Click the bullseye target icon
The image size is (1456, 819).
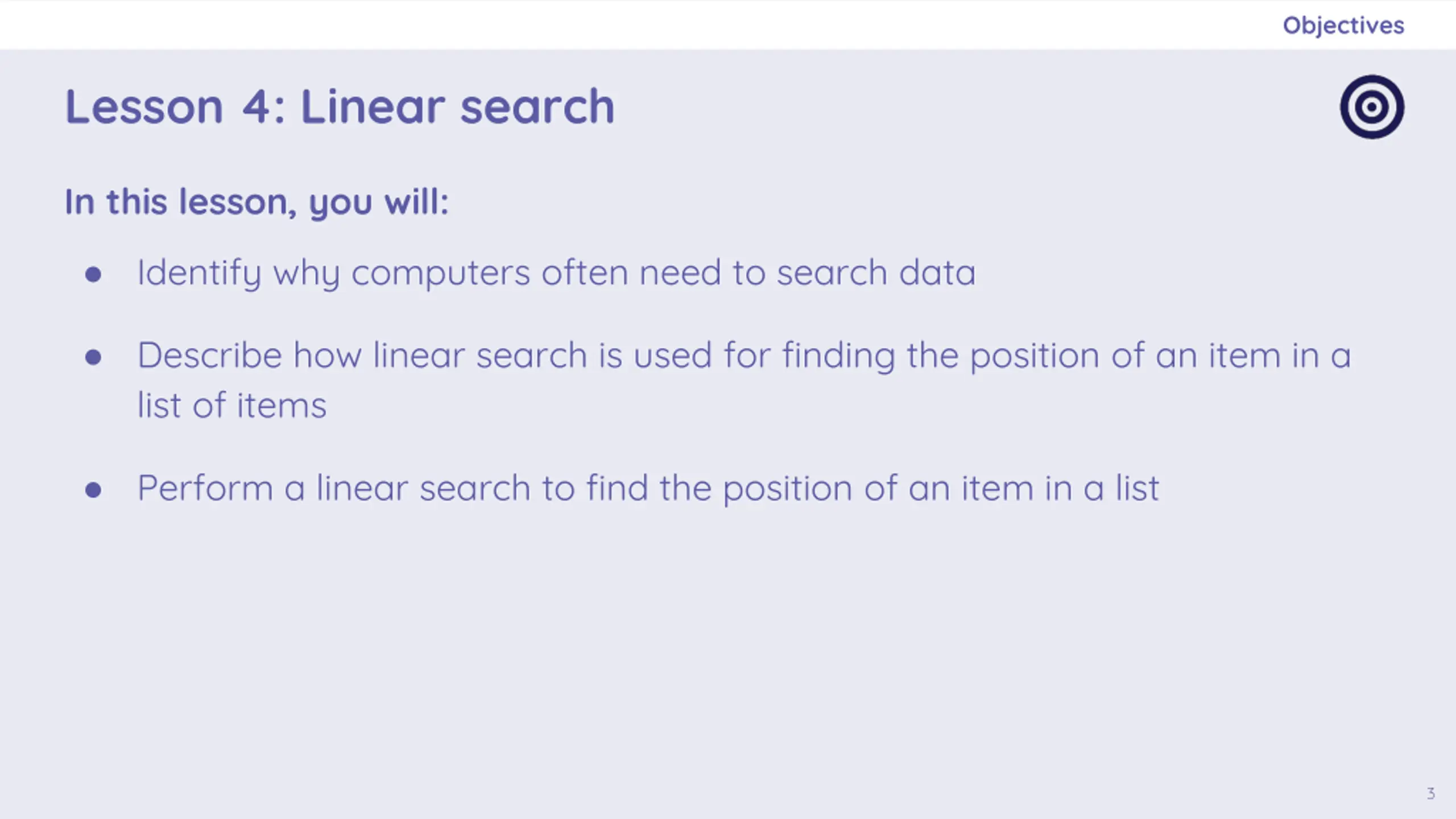pos(1372,107)
